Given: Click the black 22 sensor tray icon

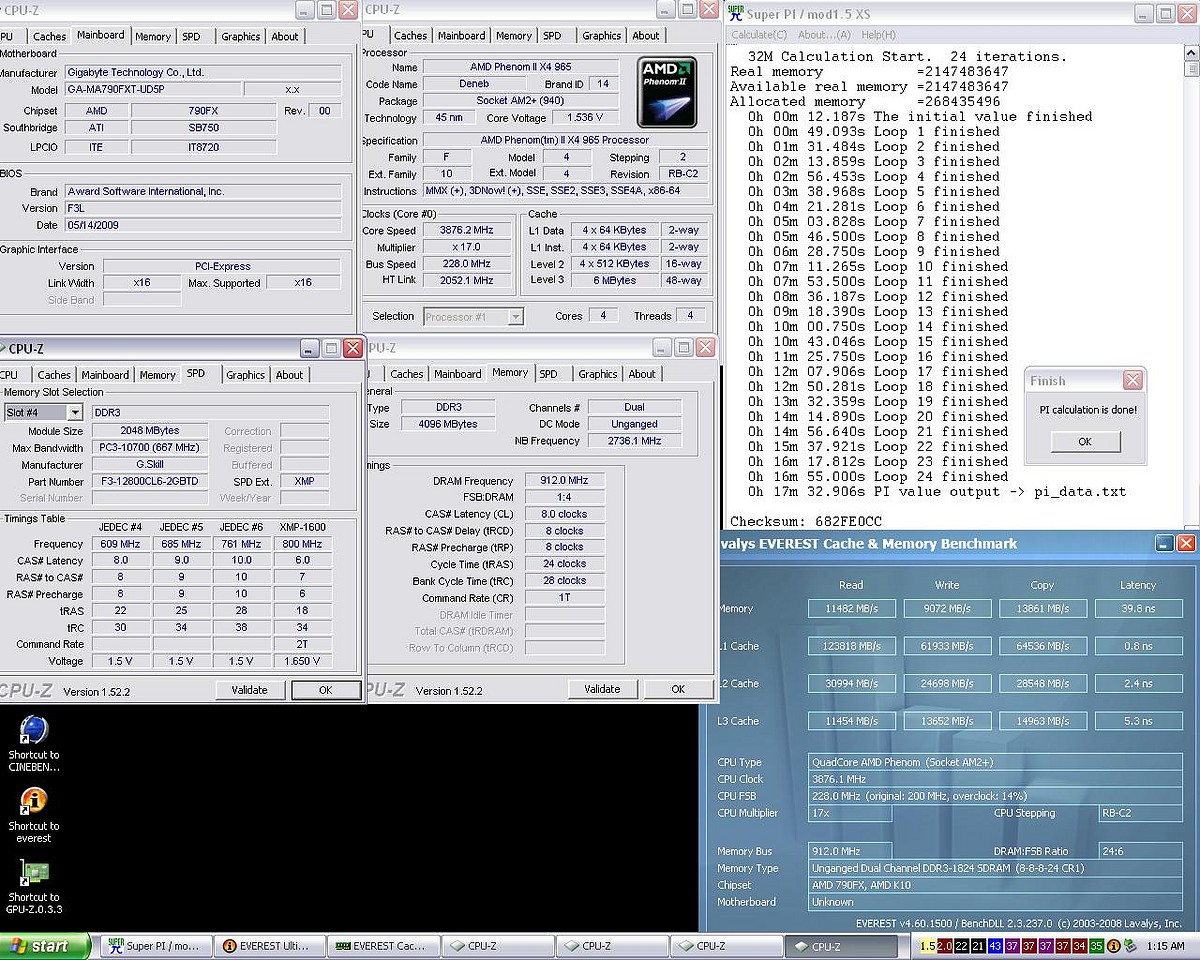Looking at the screenshot, I should (961, 946).
